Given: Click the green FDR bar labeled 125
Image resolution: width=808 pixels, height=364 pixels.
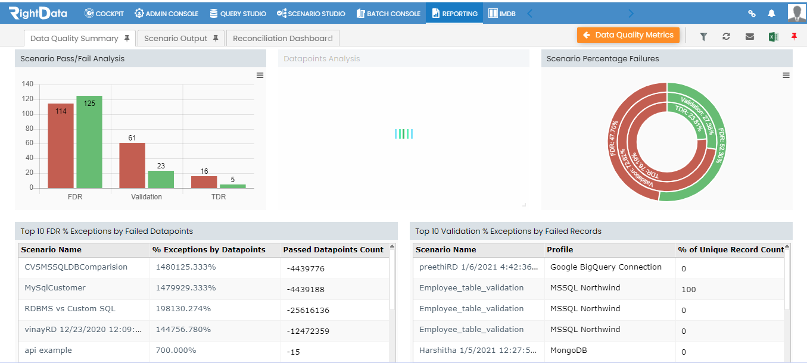Looking at the screenshot, I should tap(89, 142).
